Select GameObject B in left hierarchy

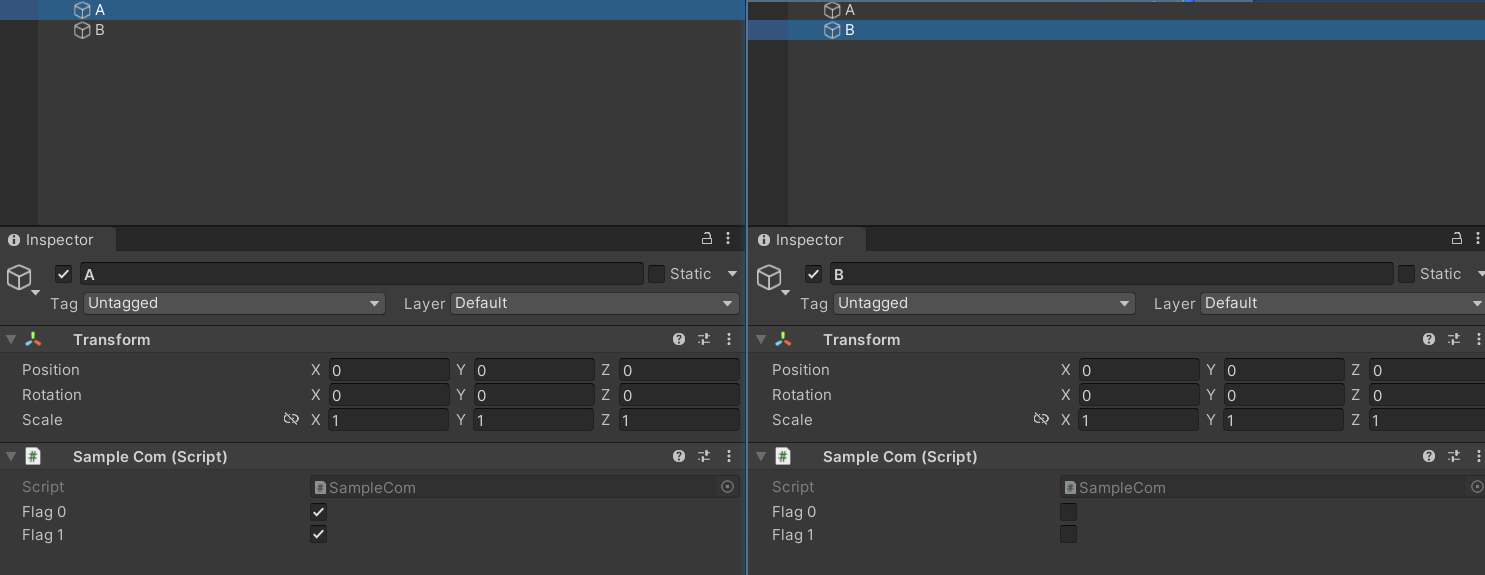(99, 30)
